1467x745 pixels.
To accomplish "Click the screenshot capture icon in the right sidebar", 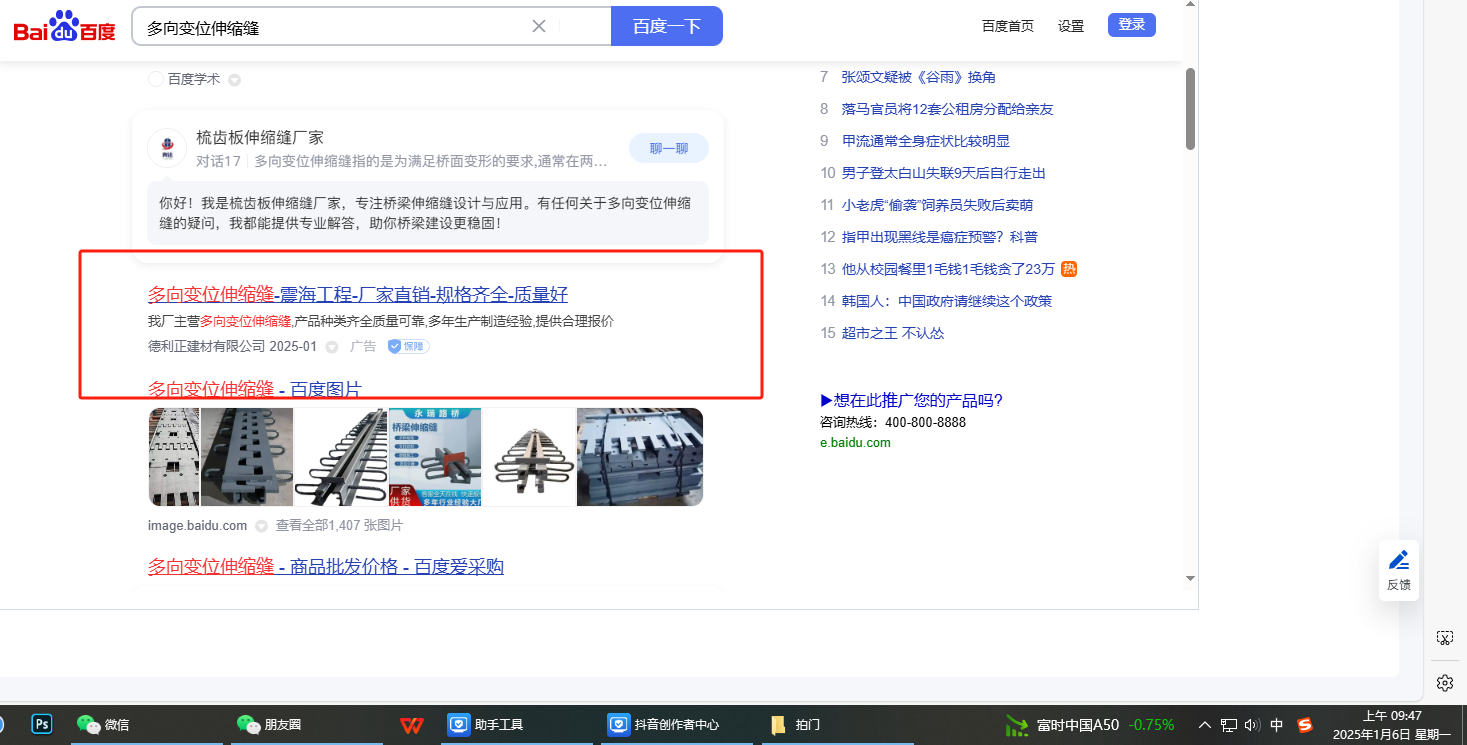I will click(x=1445, y=638).
